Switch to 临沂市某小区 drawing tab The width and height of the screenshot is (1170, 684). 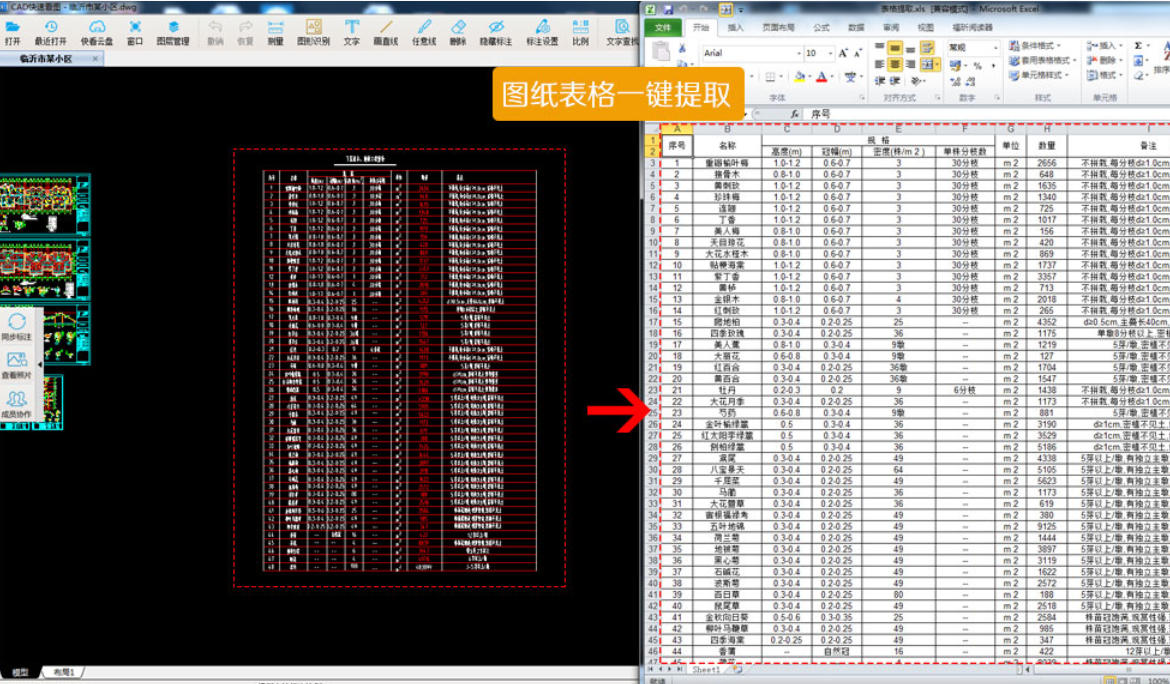point(46,59)
